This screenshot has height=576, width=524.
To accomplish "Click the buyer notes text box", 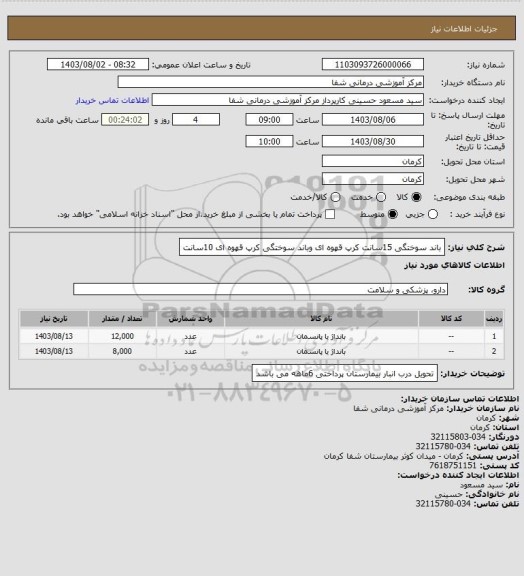I will point(345,374).
